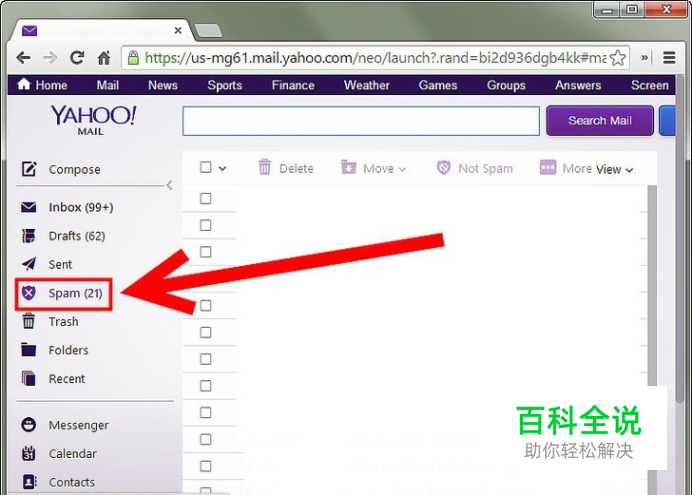Click the Not Spam shield toolbar icon
Screen dimensions: 692x495
click(x=444, y=167)
